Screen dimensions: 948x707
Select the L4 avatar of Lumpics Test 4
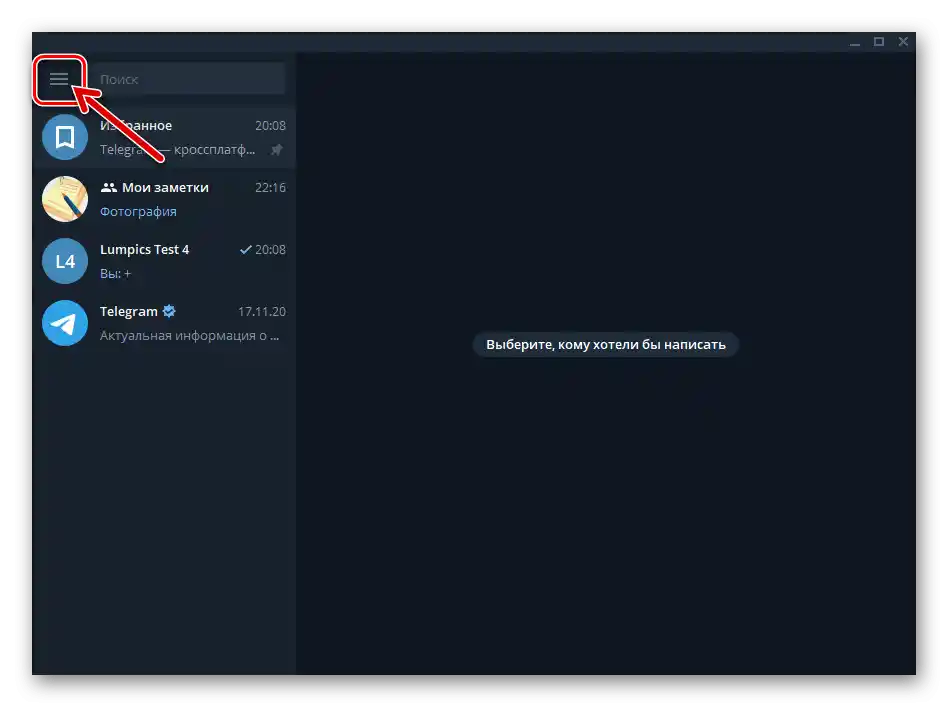[x=64, y=261]
